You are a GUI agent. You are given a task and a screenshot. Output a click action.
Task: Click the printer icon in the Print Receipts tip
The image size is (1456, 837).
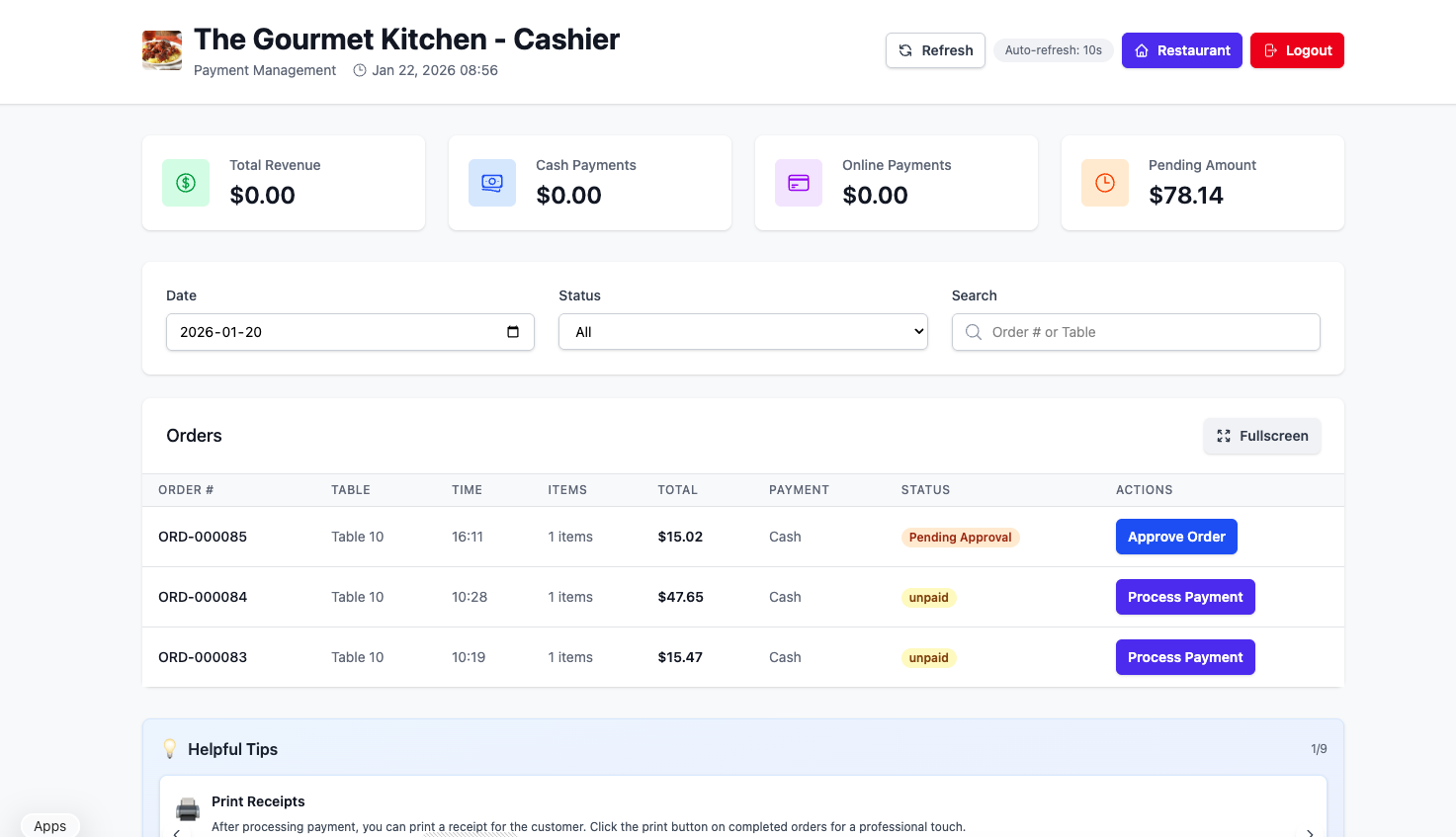point(188,810)
